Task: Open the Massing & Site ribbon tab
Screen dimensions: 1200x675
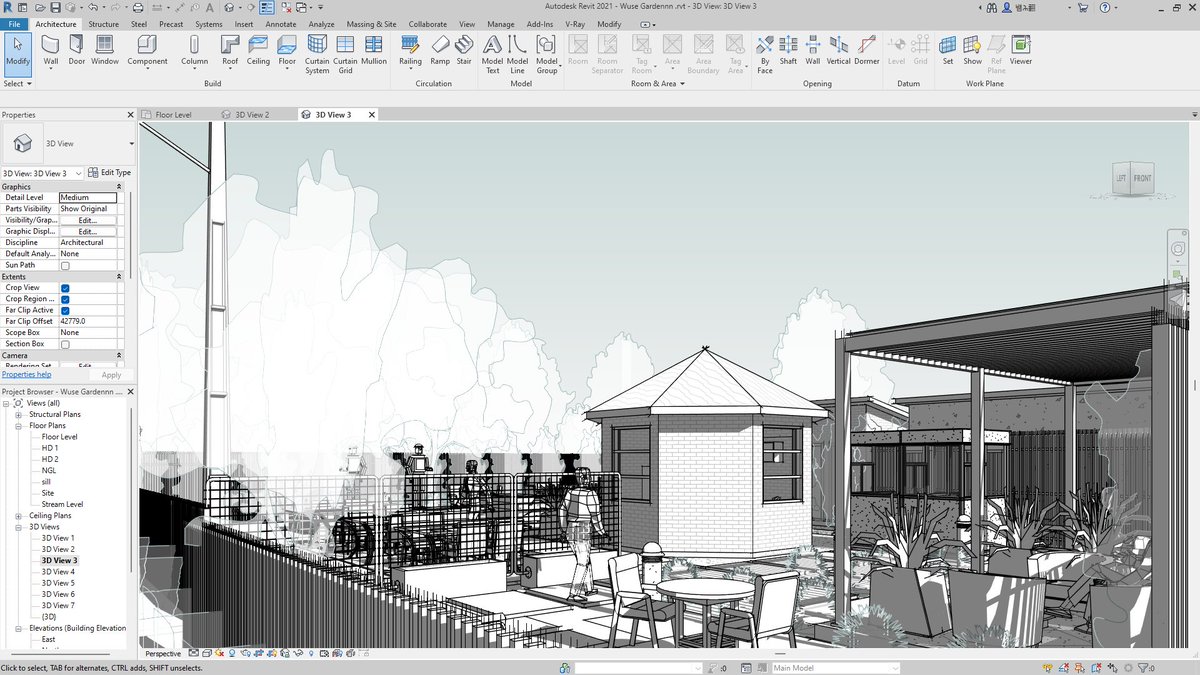Action: point(370,24)
